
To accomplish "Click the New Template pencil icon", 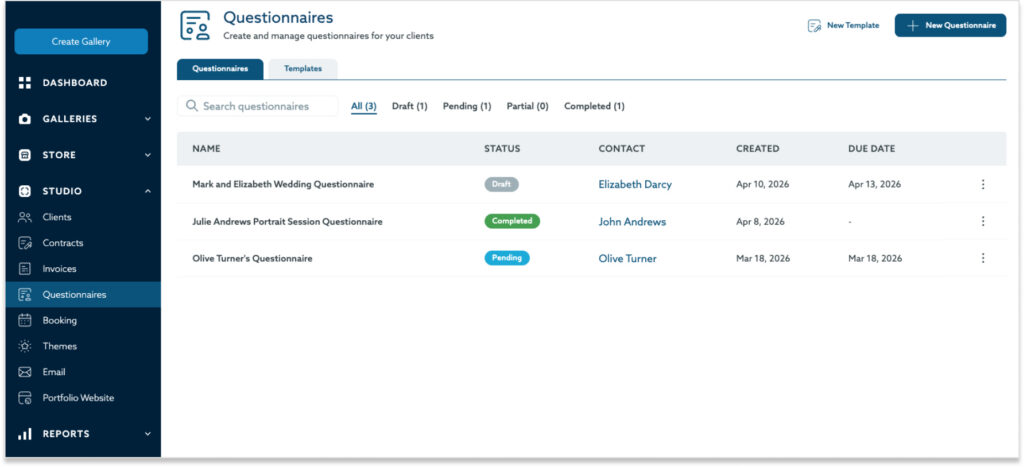I will click(814, 25).
